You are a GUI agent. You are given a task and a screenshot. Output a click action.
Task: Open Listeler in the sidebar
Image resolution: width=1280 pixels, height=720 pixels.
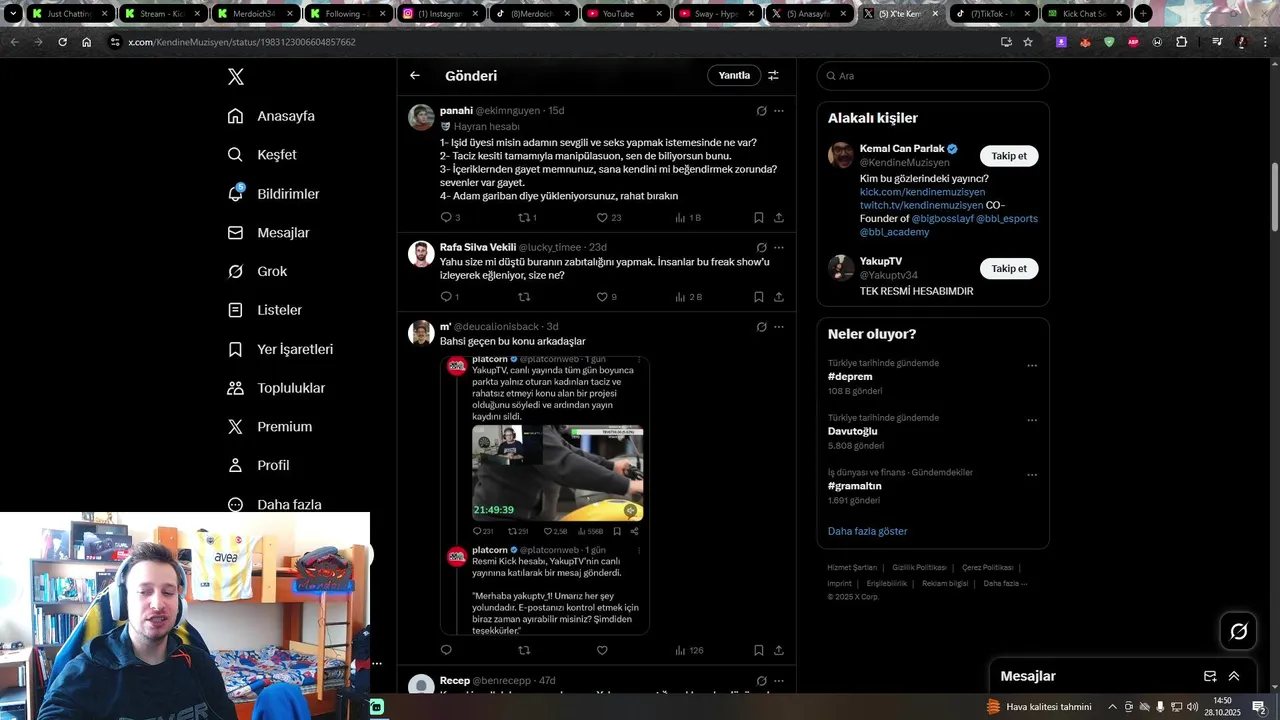[264, 310]
